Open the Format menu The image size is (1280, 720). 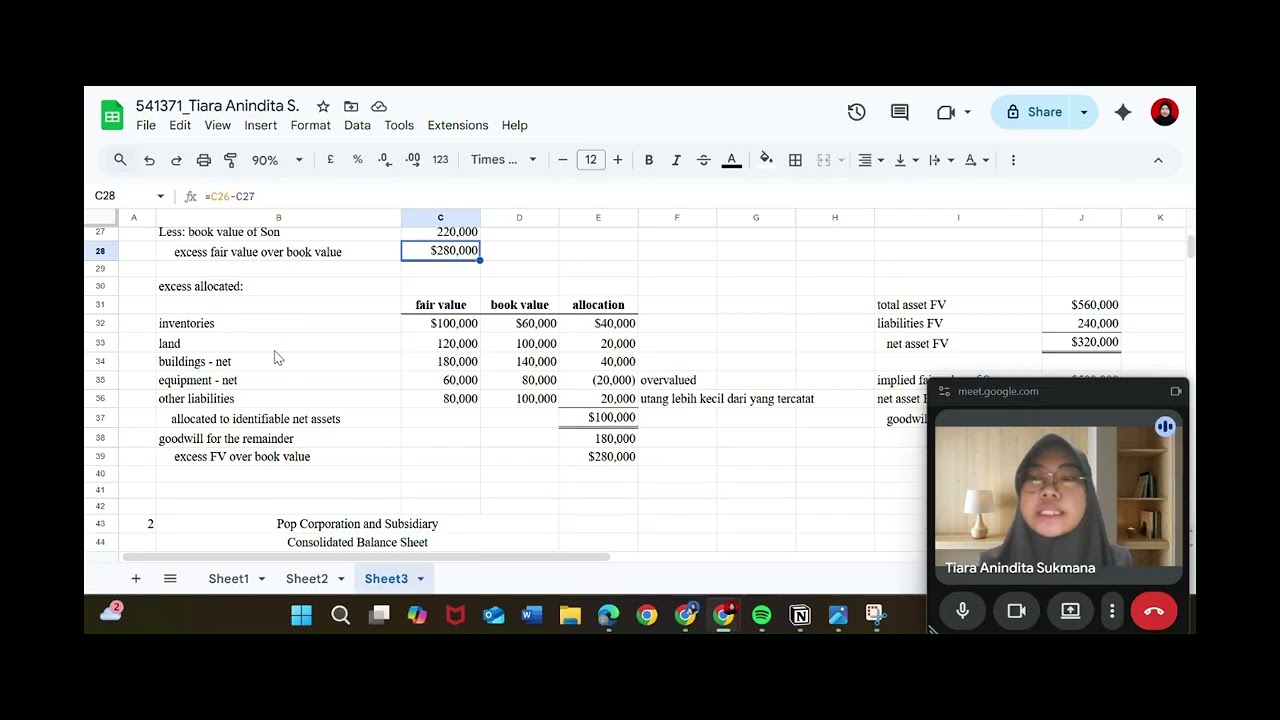tap(310, 125)
